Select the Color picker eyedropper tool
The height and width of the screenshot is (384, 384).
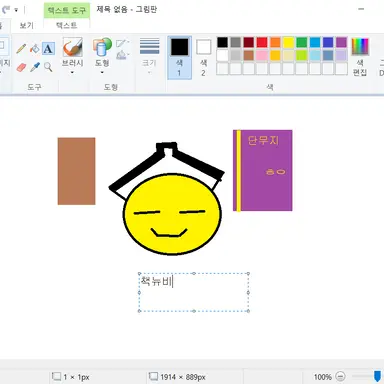pos(34,67)
